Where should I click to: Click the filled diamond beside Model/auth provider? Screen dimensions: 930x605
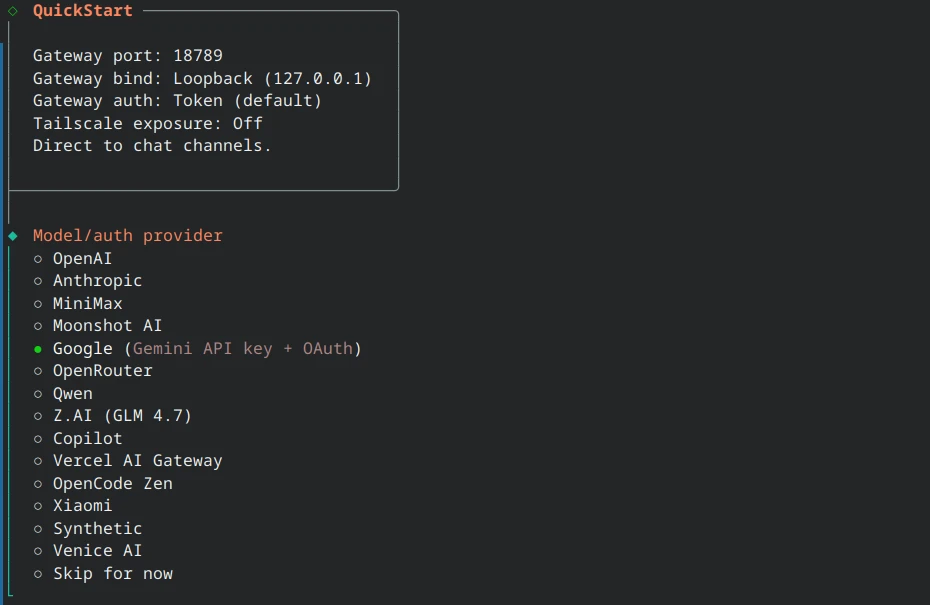(x=11, y=235)
